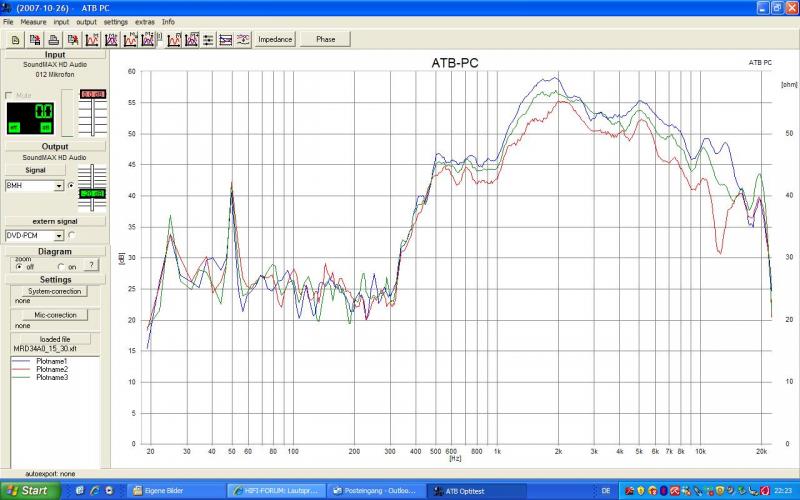Select Plotname1 in the plot list
The width and height of the screenshot is (800, 500).
(52, 361)
